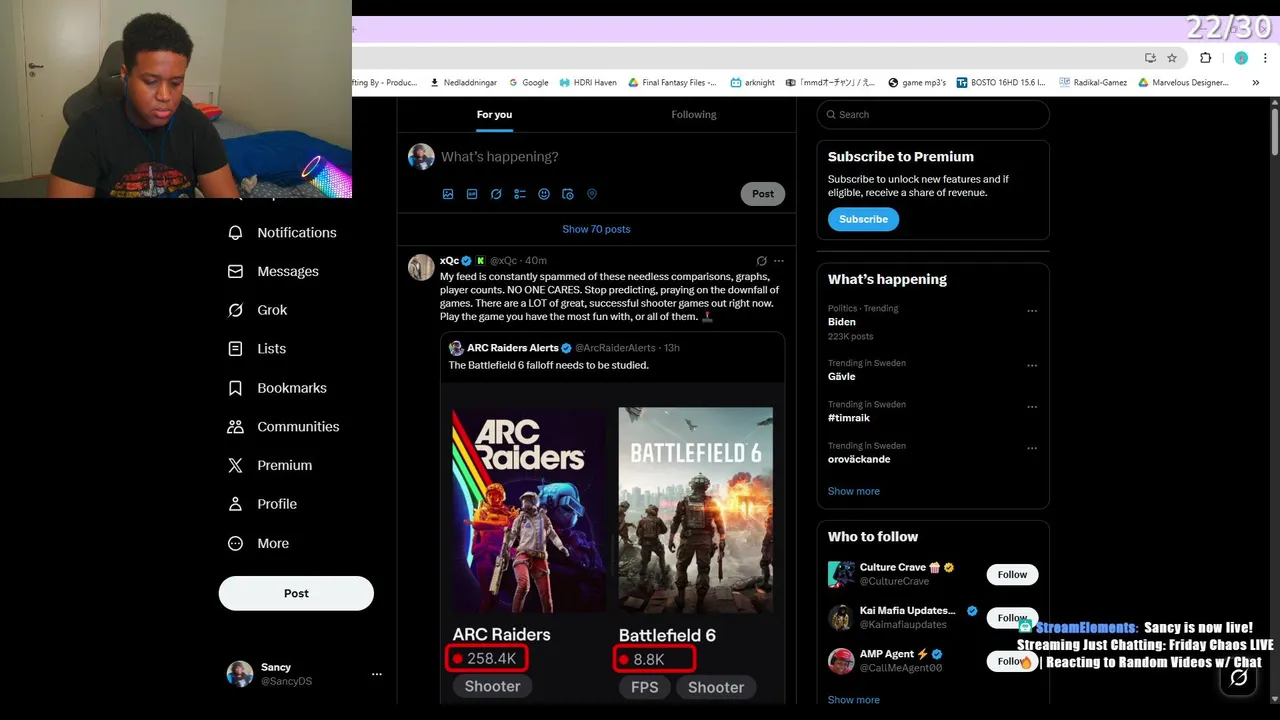Expand the More sidebar menu
The width and height of the screenshot is (1280, 720).
(x=258, y=543)
